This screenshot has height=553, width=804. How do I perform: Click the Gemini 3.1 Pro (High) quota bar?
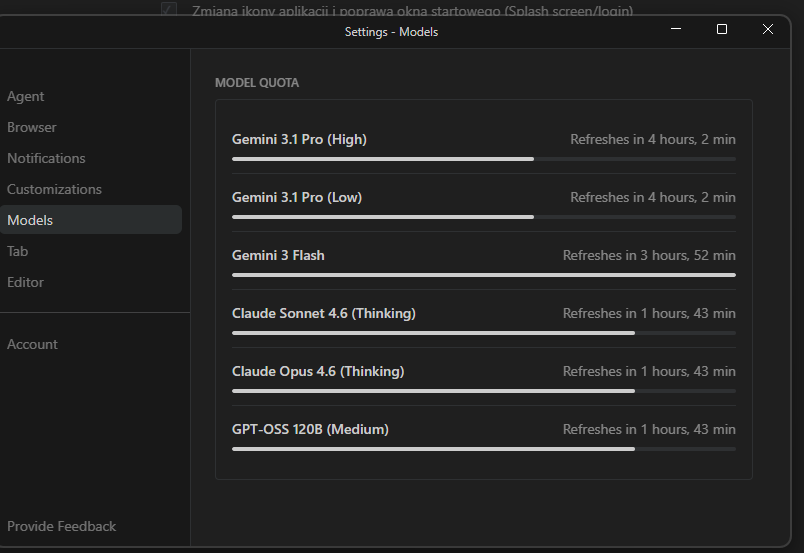(x=484, y=159)
